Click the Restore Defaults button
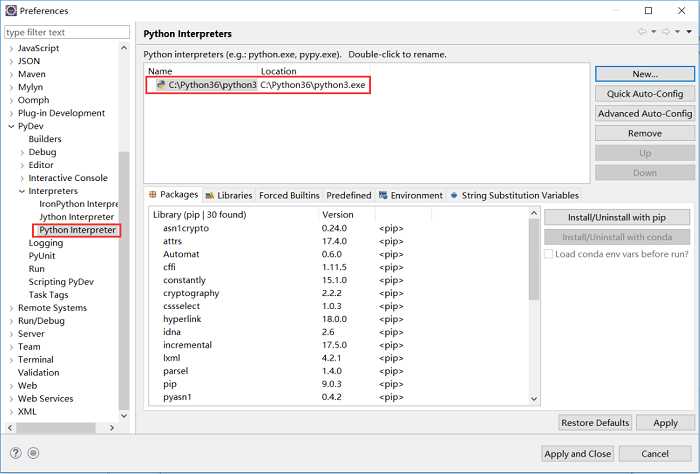700x474 pixels. [595, 423]
